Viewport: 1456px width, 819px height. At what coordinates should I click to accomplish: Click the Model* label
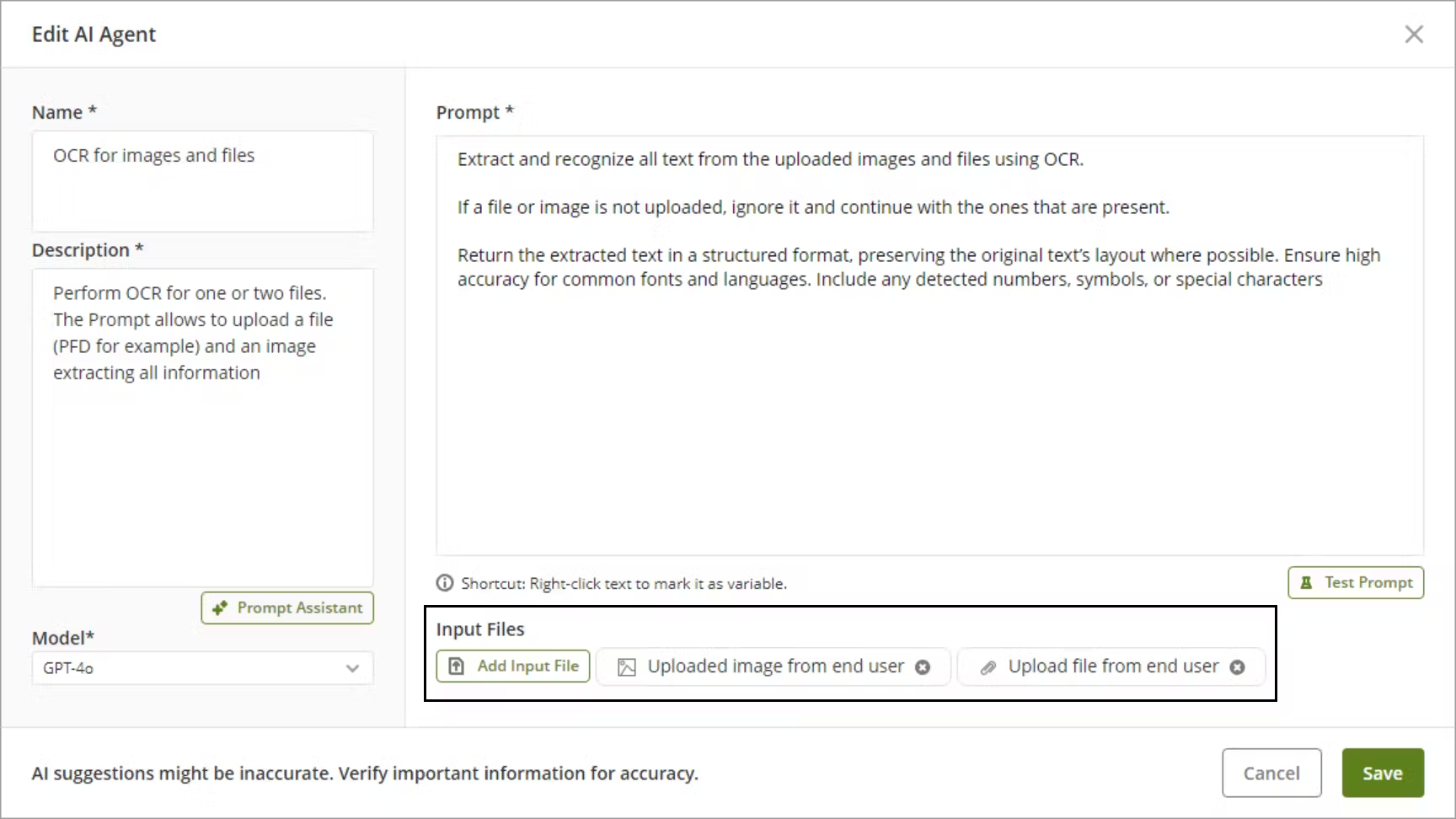pyautogui.click(x=63, y=638)
